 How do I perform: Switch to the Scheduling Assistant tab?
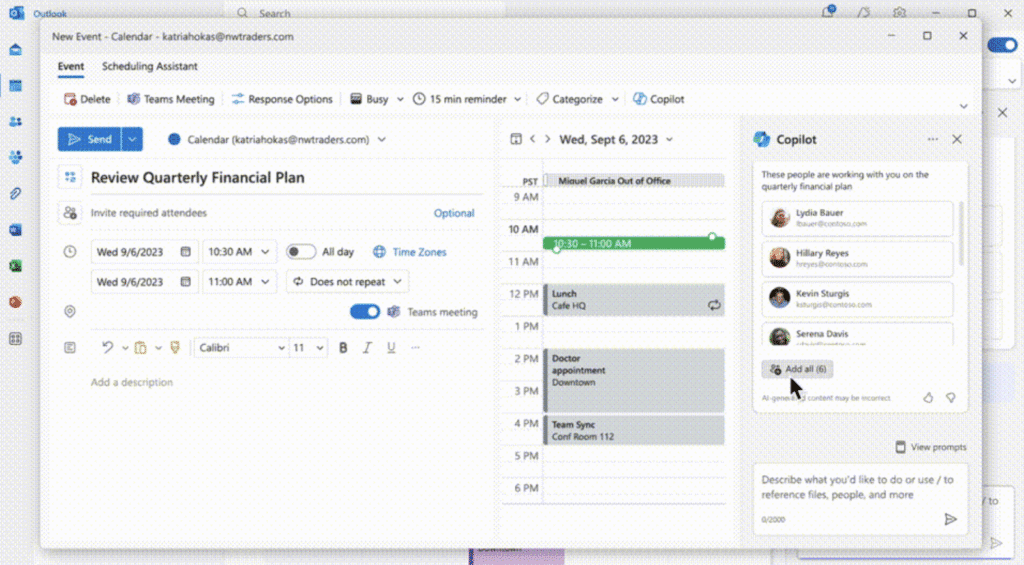pyautogui.click(x=150, y=66)
